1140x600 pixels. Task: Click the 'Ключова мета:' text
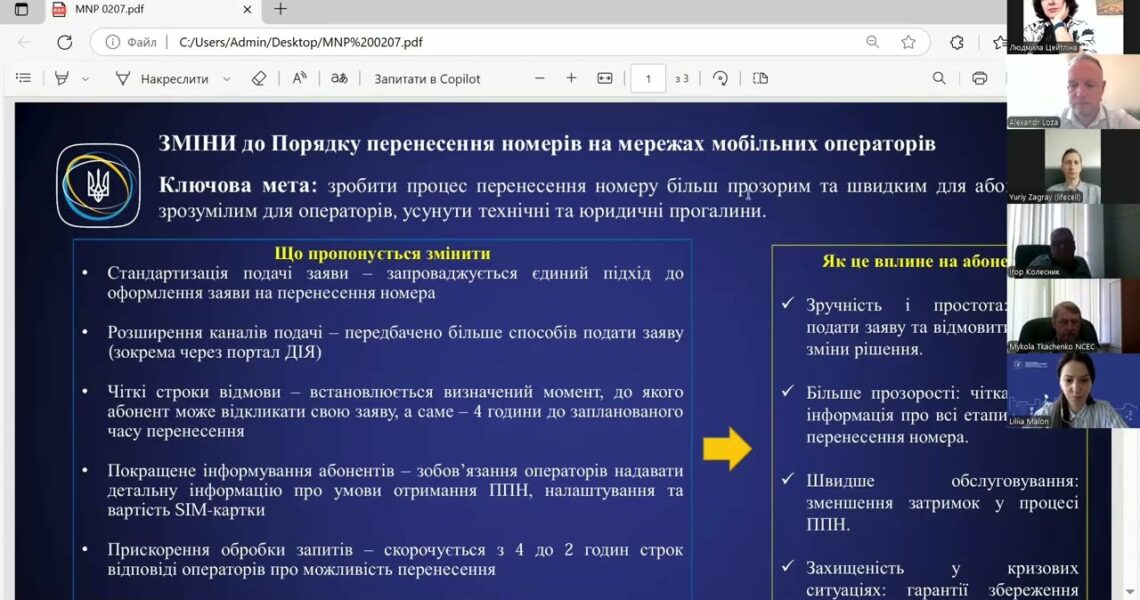[238, 185]
